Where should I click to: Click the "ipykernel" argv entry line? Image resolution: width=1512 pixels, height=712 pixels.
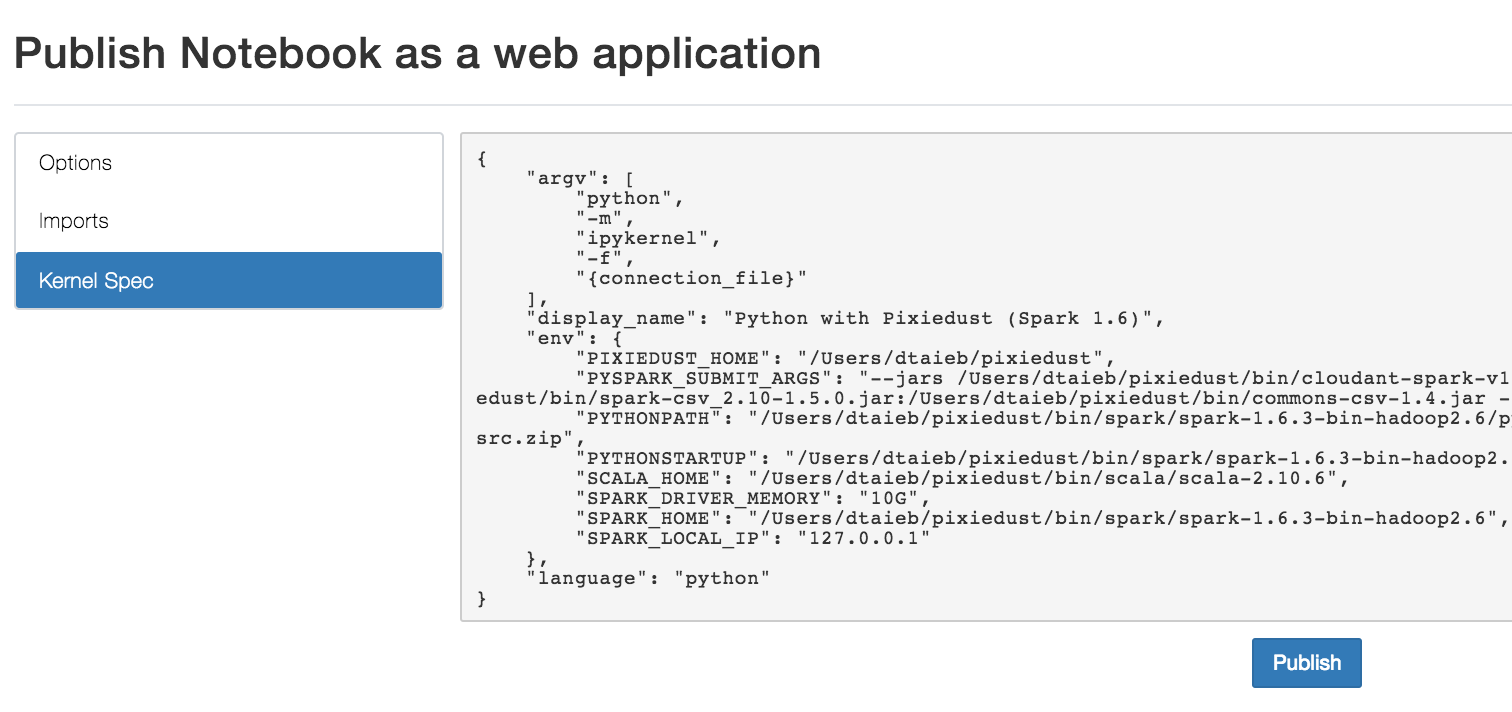coord(648,238)
